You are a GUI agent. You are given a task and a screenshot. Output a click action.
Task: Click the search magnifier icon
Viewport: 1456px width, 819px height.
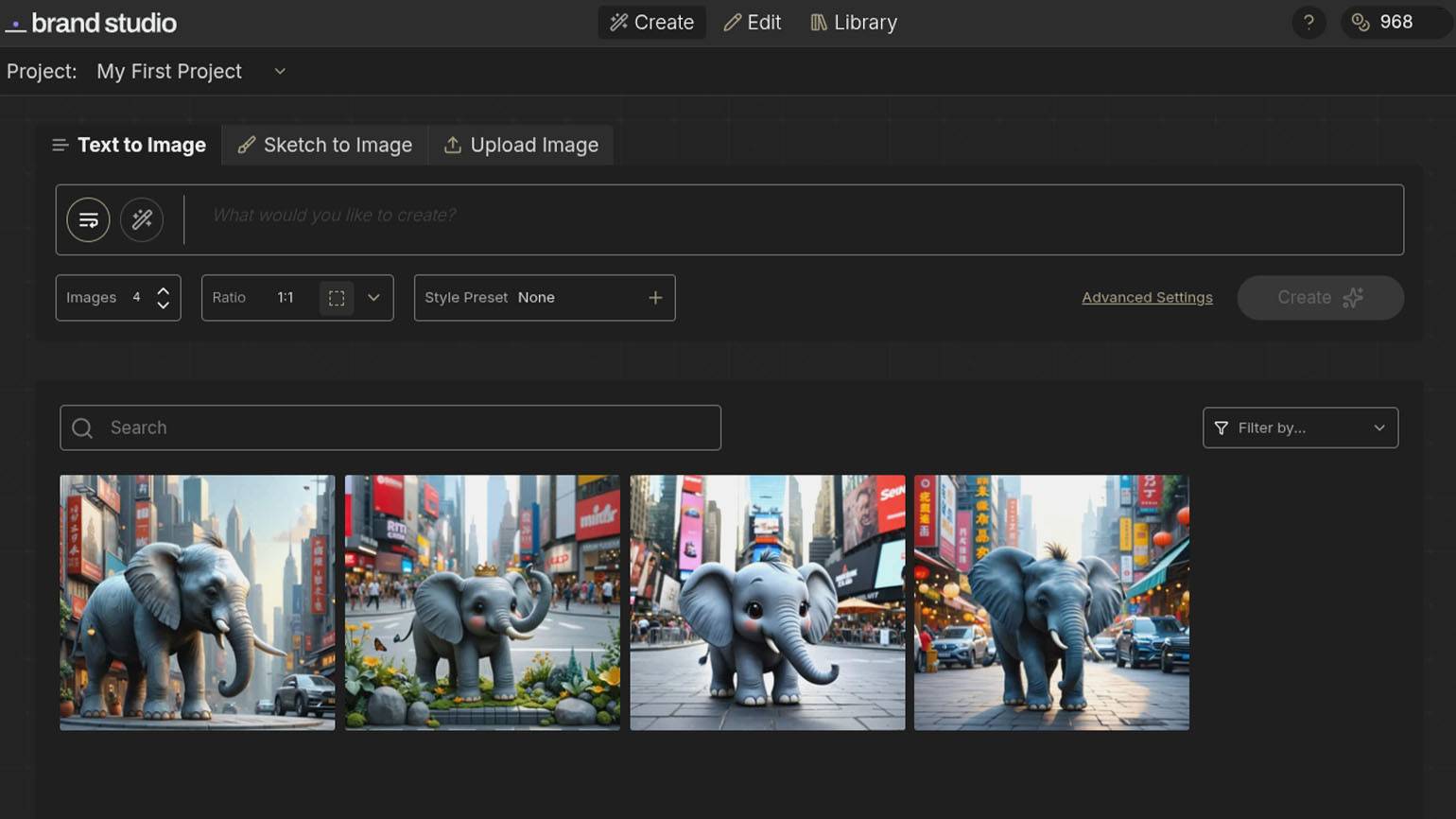pos(83,428)
